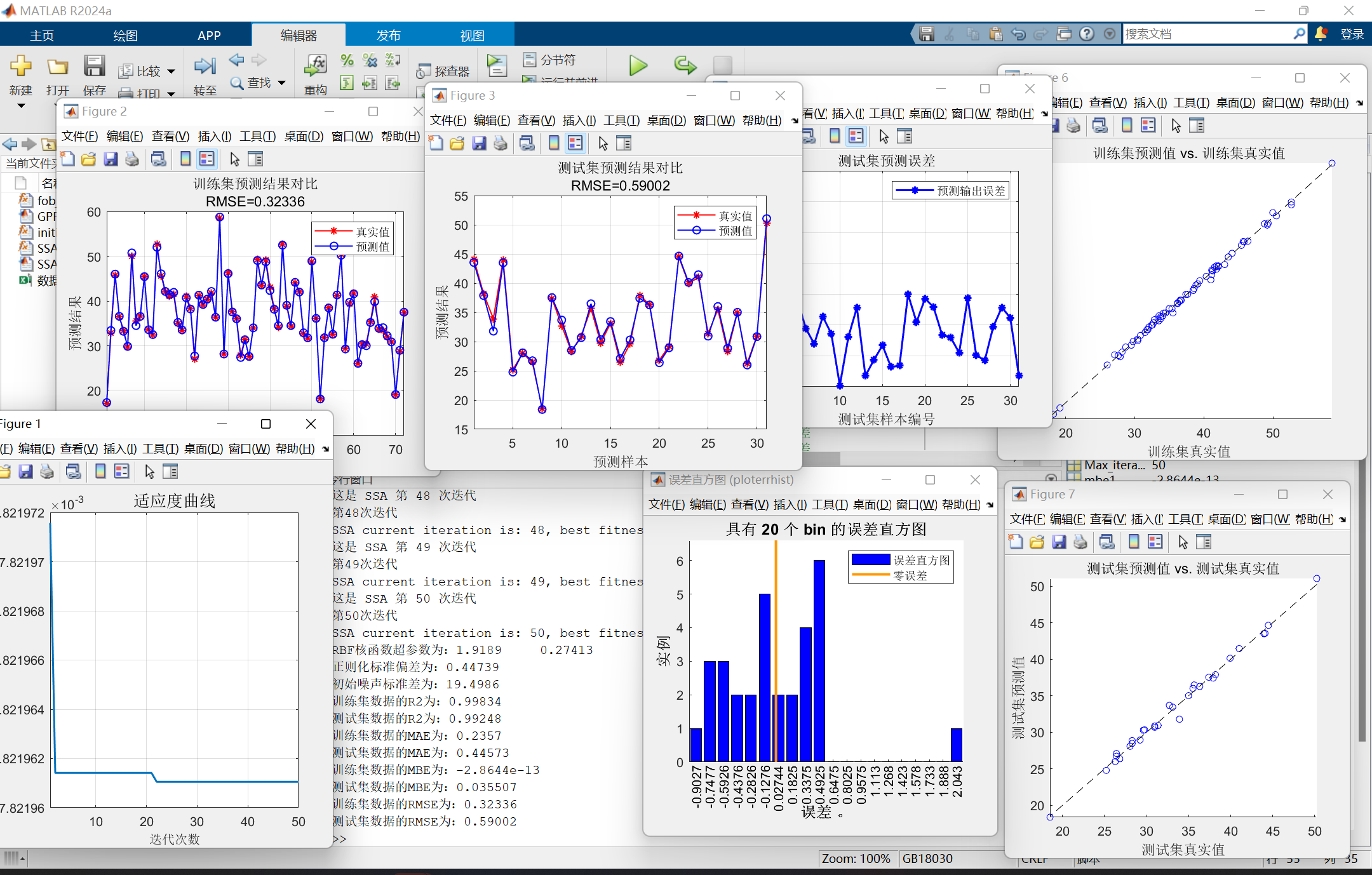Open Insert (插入) menu in Figure 3
1372x875 pixels.
579,121
